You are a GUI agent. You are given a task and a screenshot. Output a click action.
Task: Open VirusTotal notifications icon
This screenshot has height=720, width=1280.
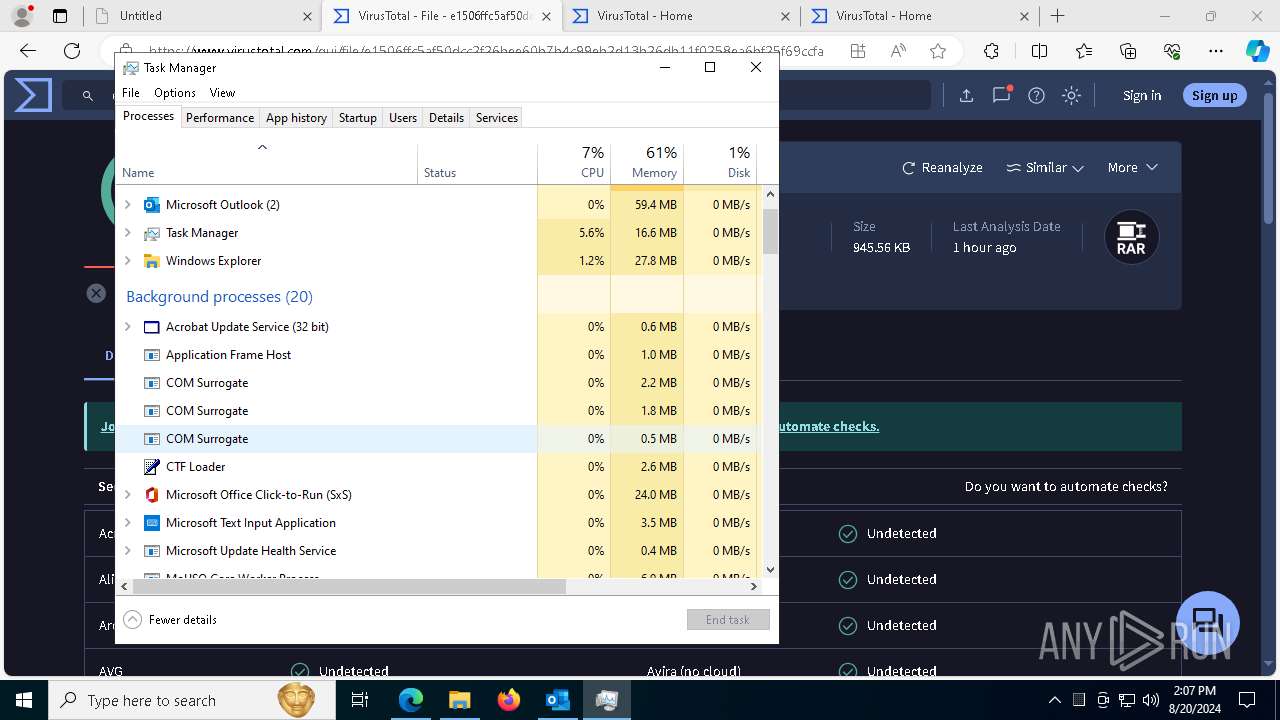pyautogui.click(x=1001, y=95)
